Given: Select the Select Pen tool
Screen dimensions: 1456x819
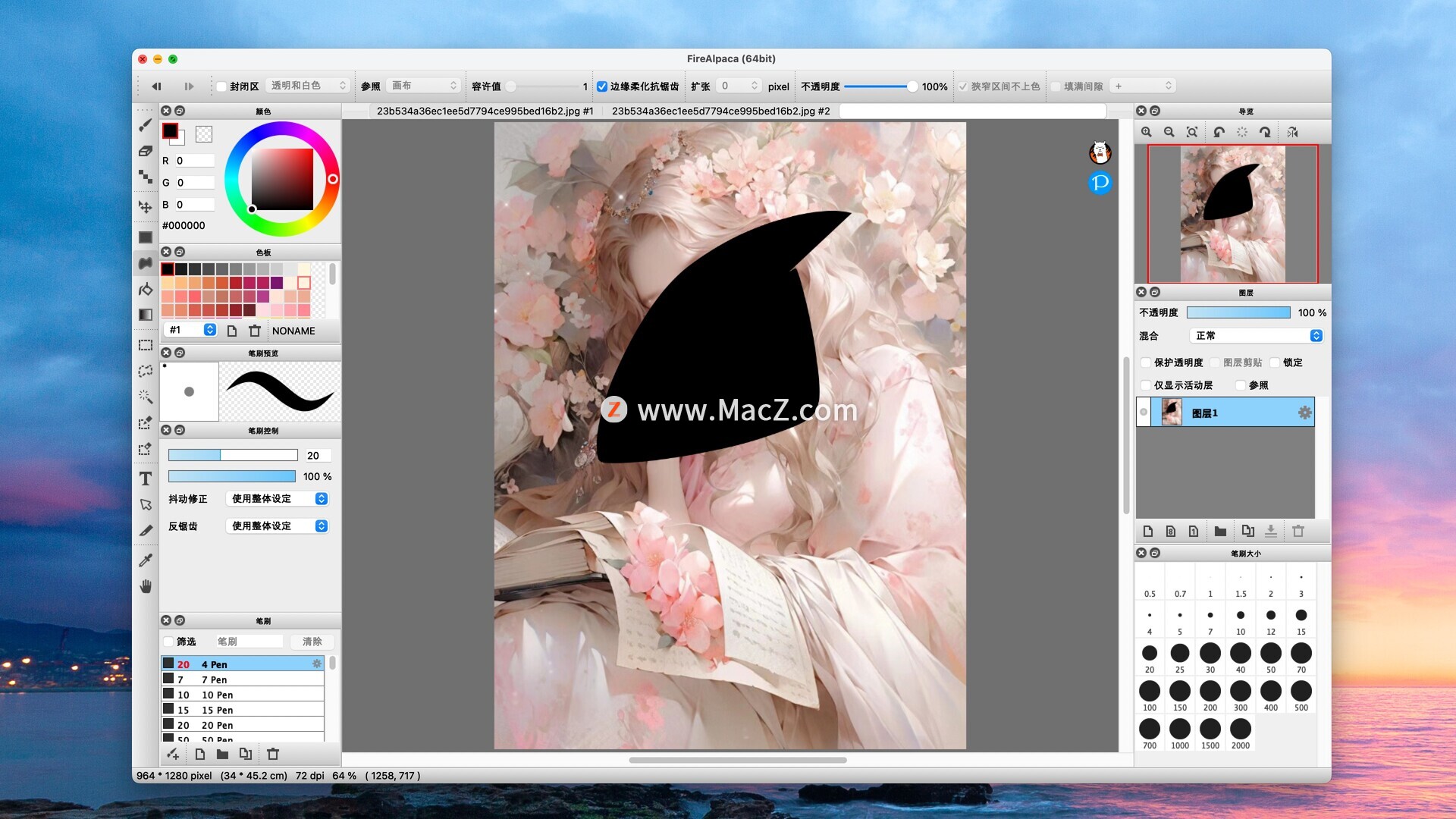Looking at the screenshot, I should [x=146, y=423].
